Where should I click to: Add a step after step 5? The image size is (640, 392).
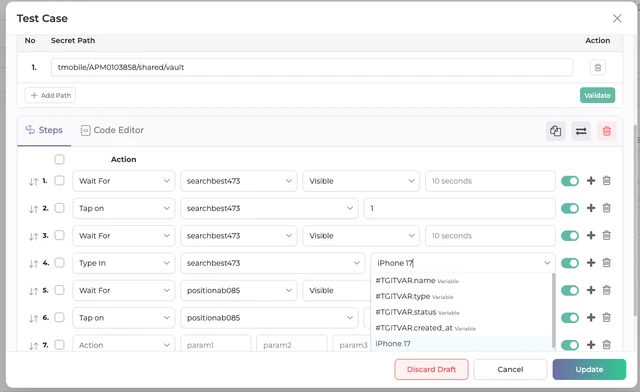click(591, 290)
